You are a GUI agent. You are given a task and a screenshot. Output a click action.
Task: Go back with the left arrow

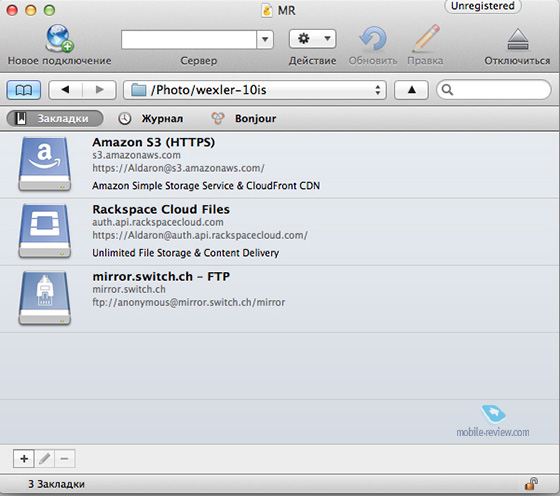pyautogui.click(x=65, y=90)
